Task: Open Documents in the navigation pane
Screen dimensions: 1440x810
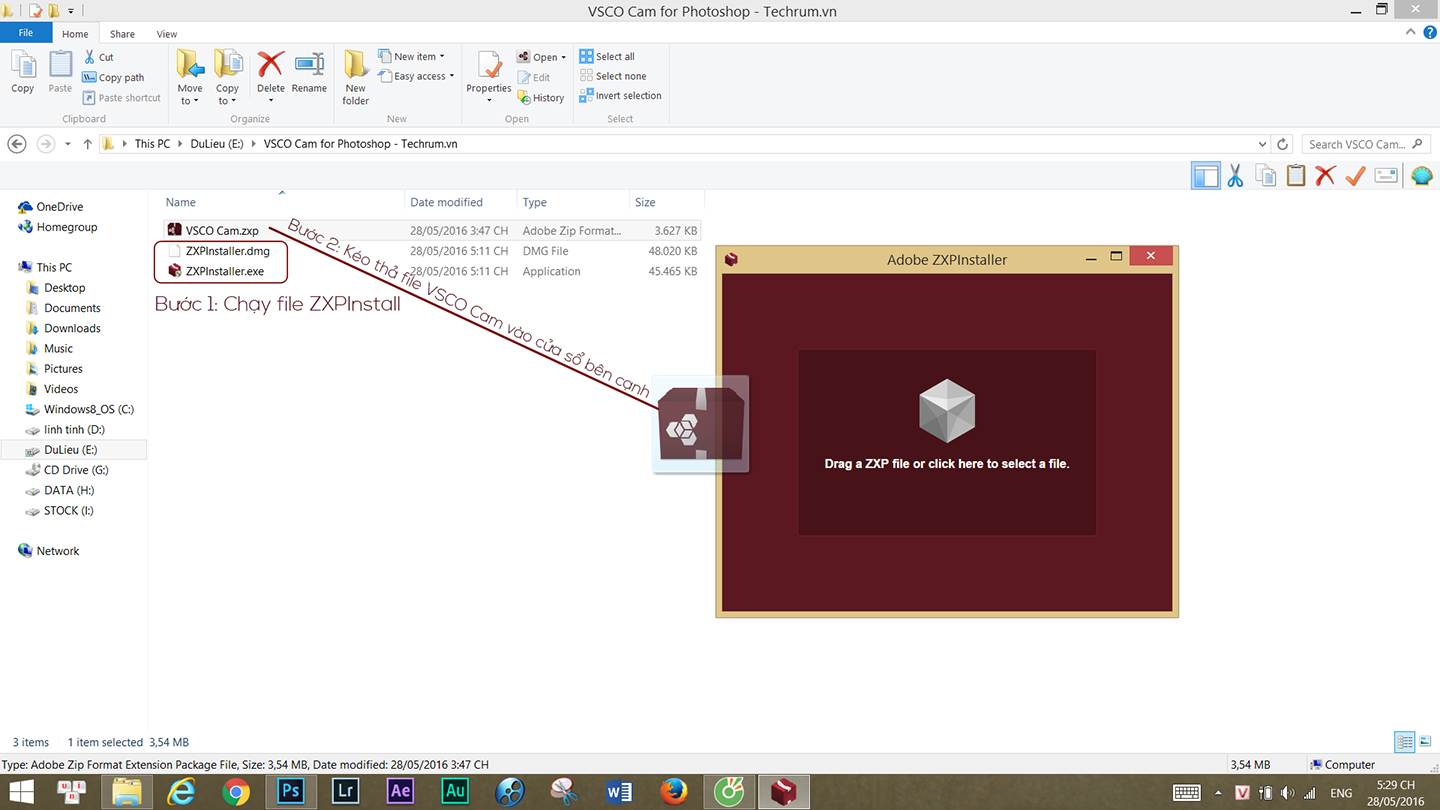Action: pos(72,308)
